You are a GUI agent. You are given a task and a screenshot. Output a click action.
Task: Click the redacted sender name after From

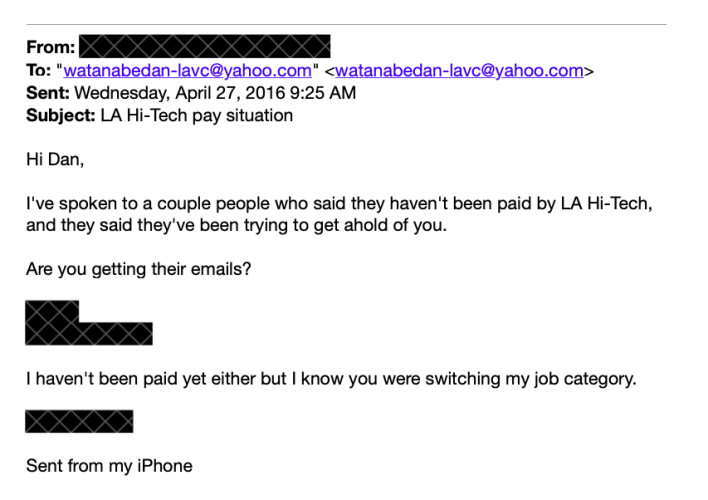click(x=204, y=46)
